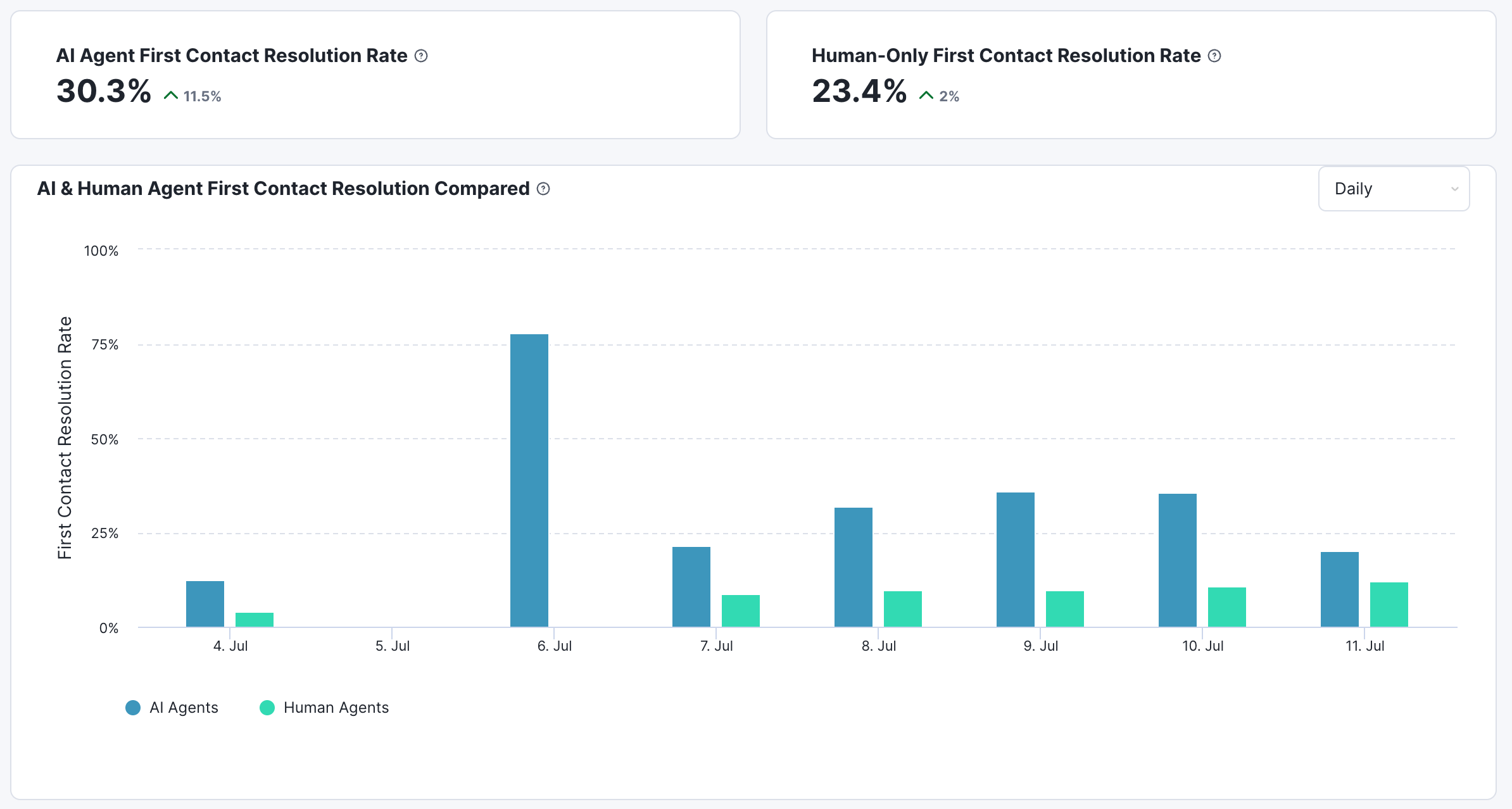Click green up-arrow next to 2%
This screenshot has width=1512, height=809.
tap(926, 96)
